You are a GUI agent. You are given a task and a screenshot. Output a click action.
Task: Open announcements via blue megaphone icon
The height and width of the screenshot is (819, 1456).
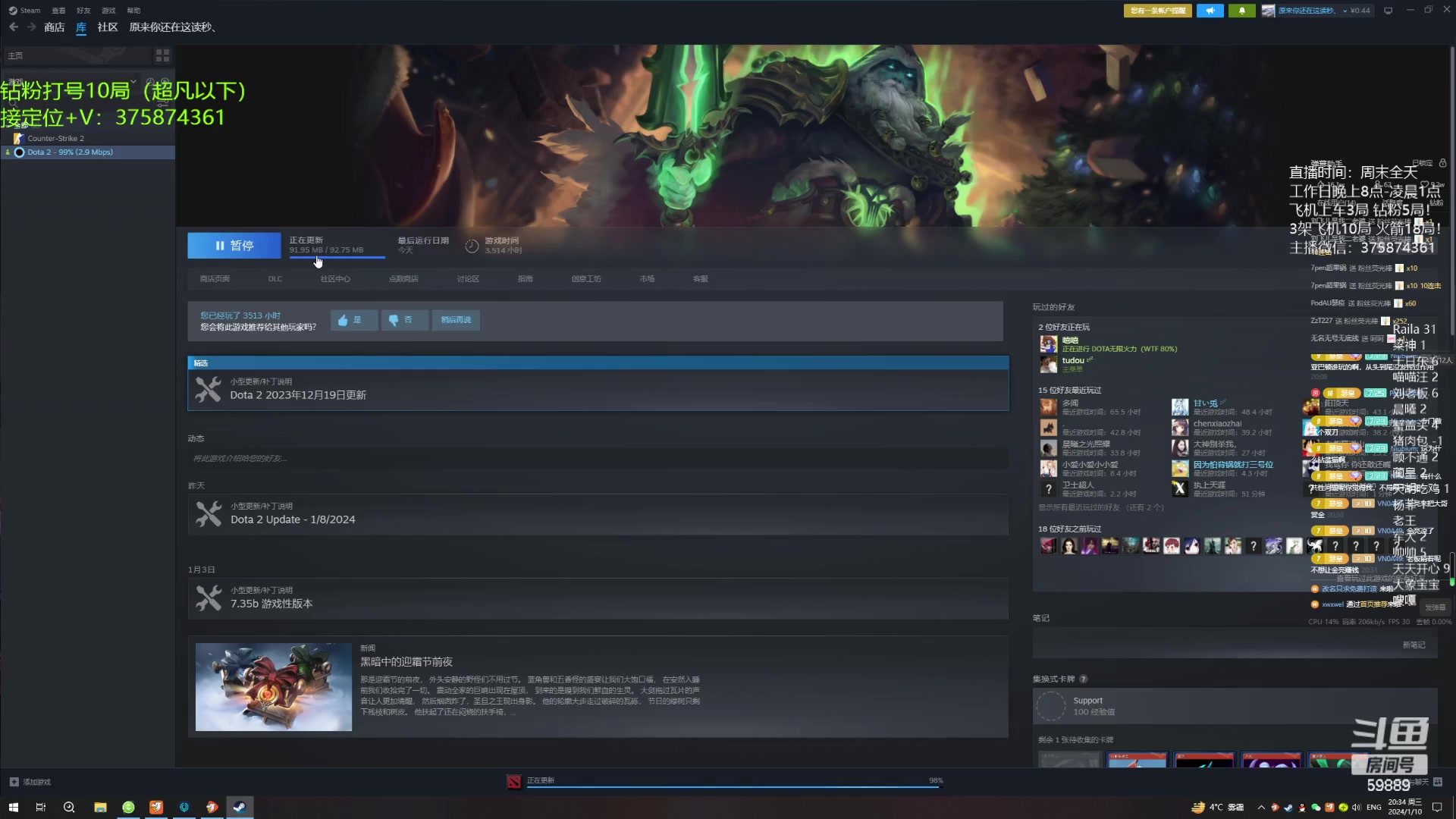(x=1210, y=11)
